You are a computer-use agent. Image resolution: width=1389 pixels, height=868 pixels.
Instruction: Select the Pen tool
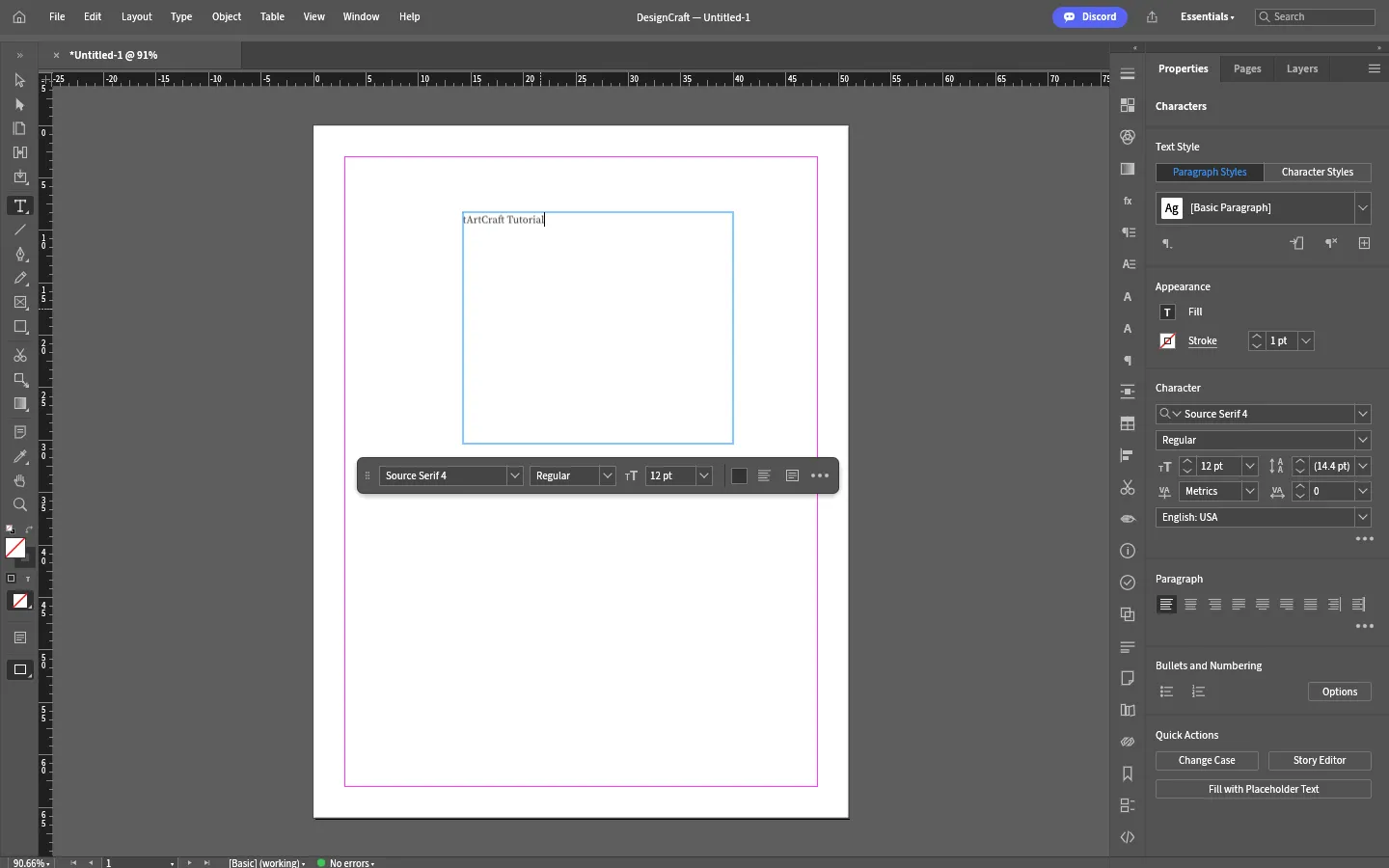pos(20,255)
